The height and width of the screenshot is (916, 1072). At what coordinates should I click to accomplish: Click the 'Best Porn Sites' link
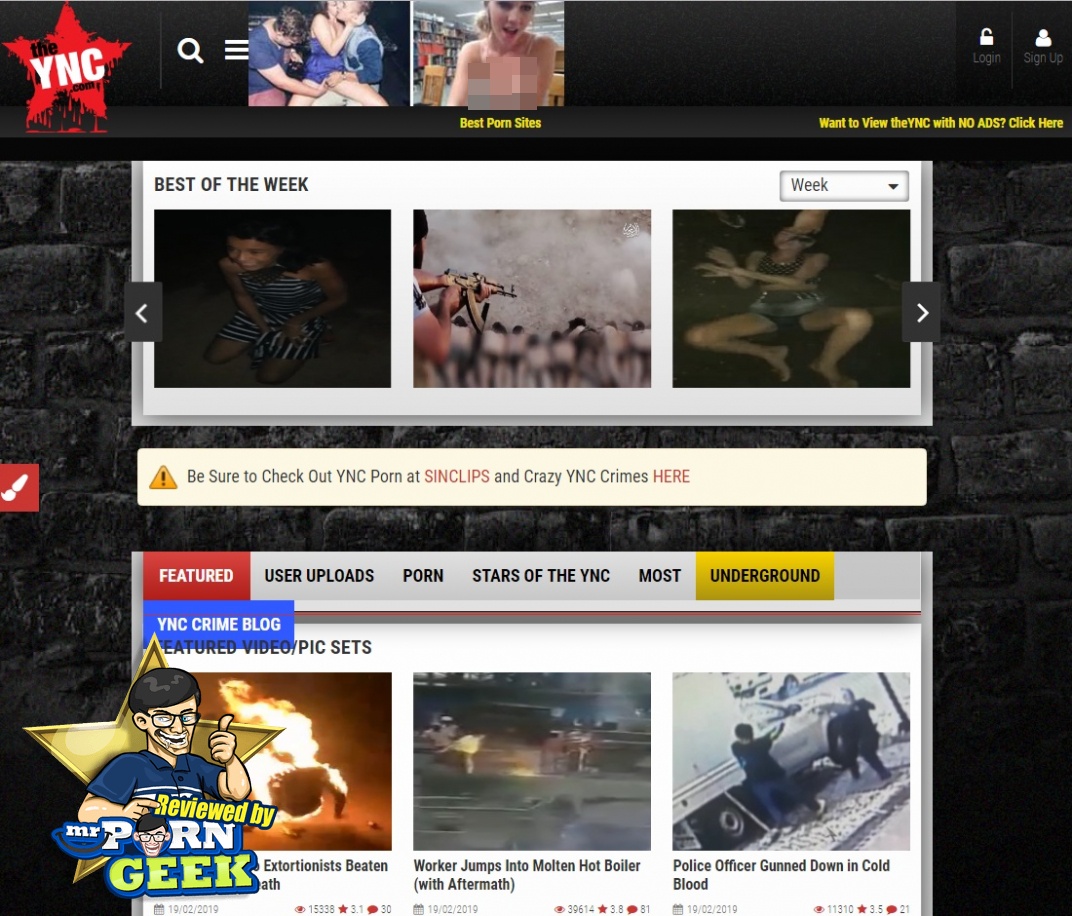[500, 123]
